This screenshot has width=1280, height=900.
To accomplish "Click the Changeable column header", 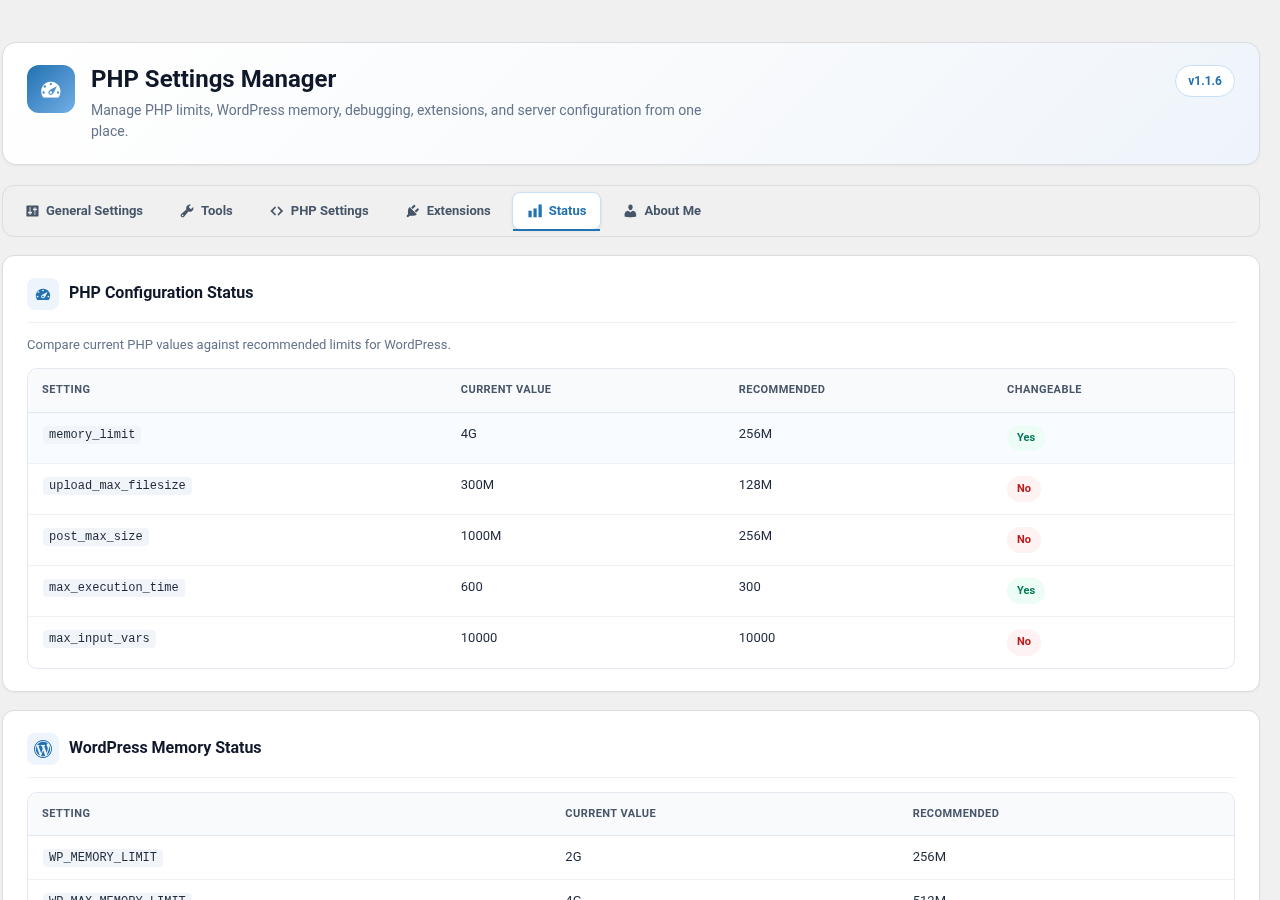I will click(1044, 390).
